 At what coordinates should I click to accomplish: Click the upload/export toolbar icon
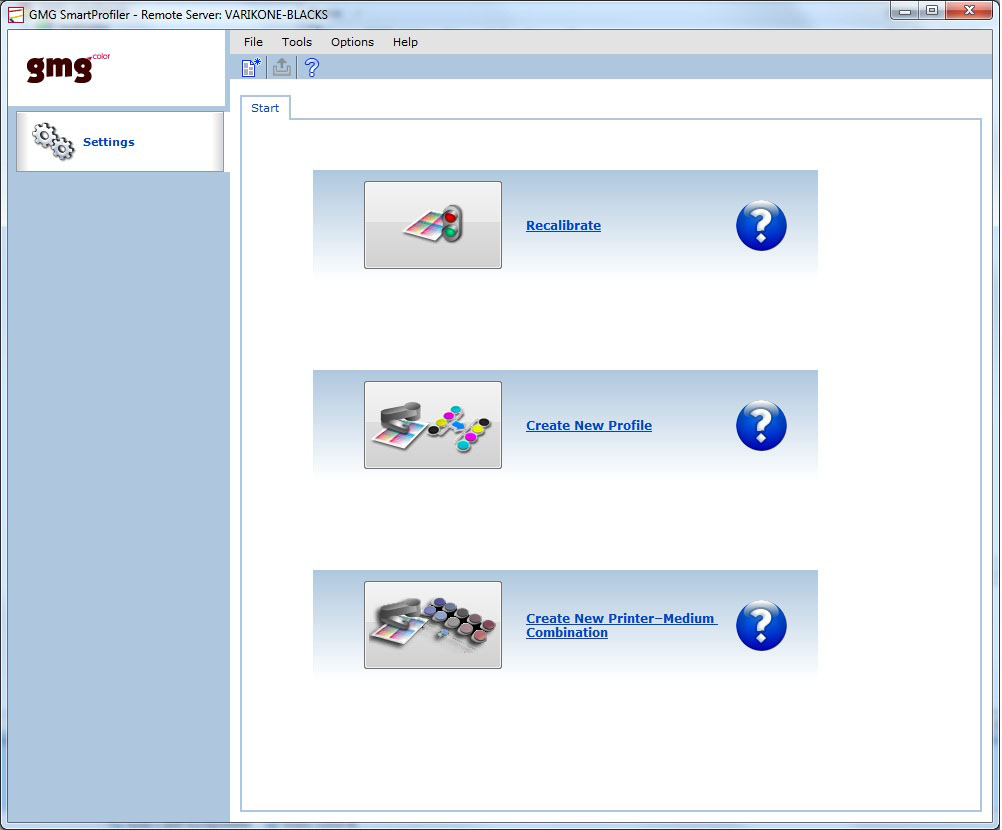point(282,68)
